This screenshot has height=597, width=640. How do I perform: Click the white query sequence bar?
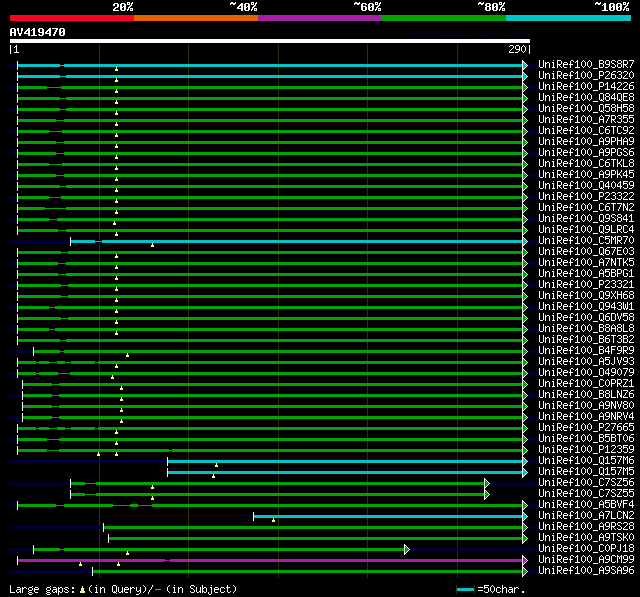[270, 41]
